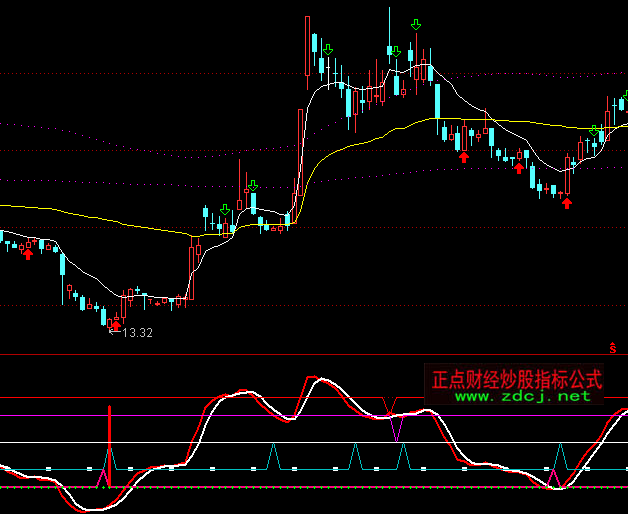Select the lowest candlestick above 13.32 label

pos(103,317)
